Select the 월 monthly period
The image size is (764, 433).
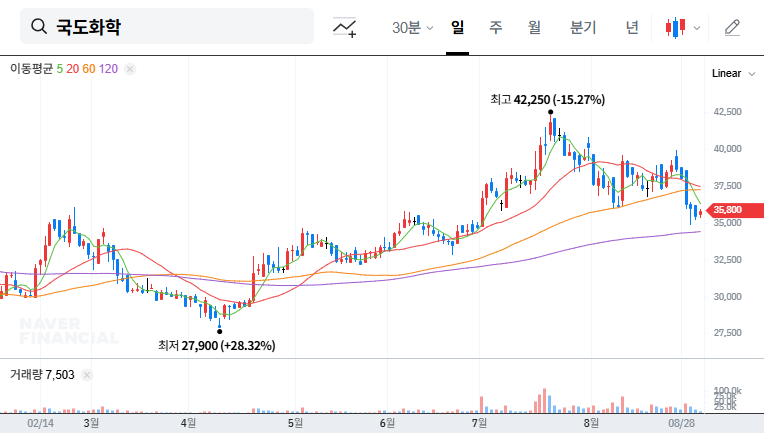click(x=534, y=27)
